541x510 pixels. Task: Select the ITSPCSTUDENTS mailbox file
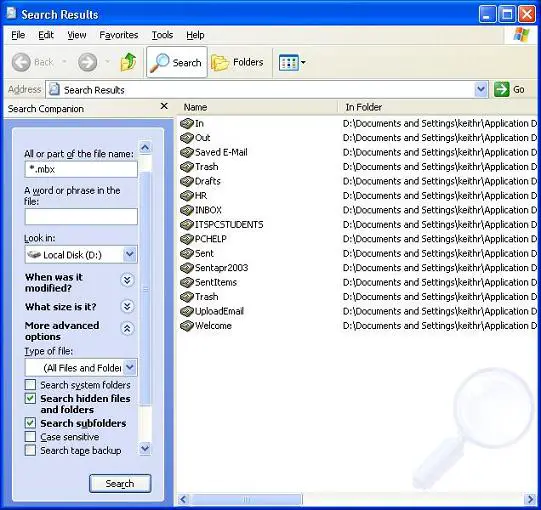[x=222, y=224]
